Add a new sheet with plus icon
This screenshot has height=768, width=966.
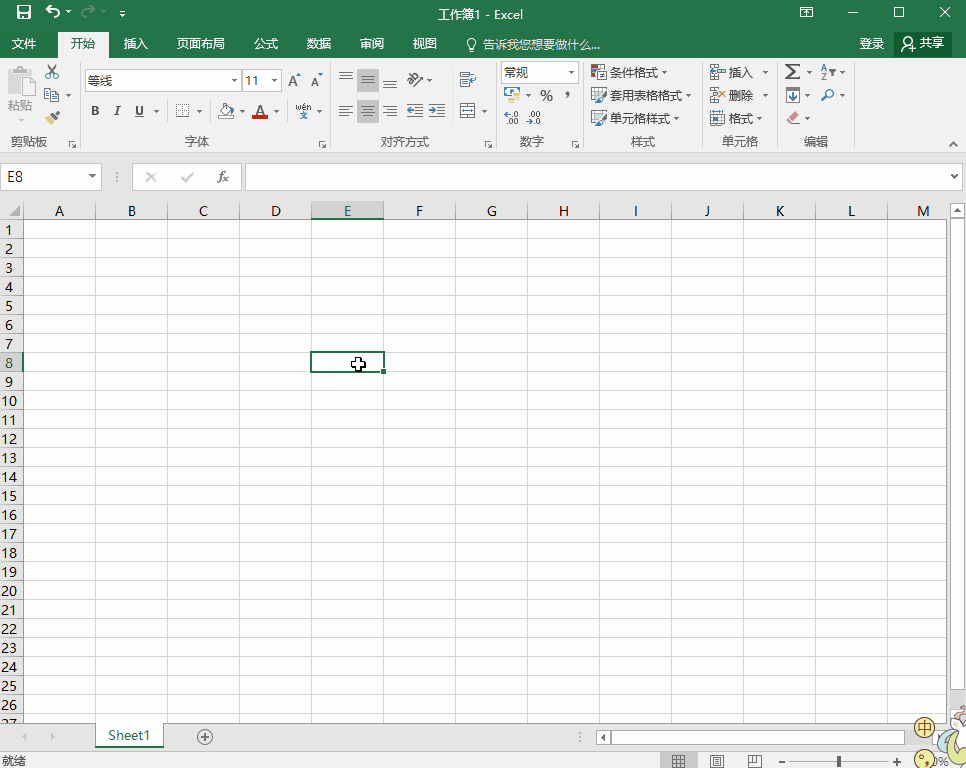point(205,737)
